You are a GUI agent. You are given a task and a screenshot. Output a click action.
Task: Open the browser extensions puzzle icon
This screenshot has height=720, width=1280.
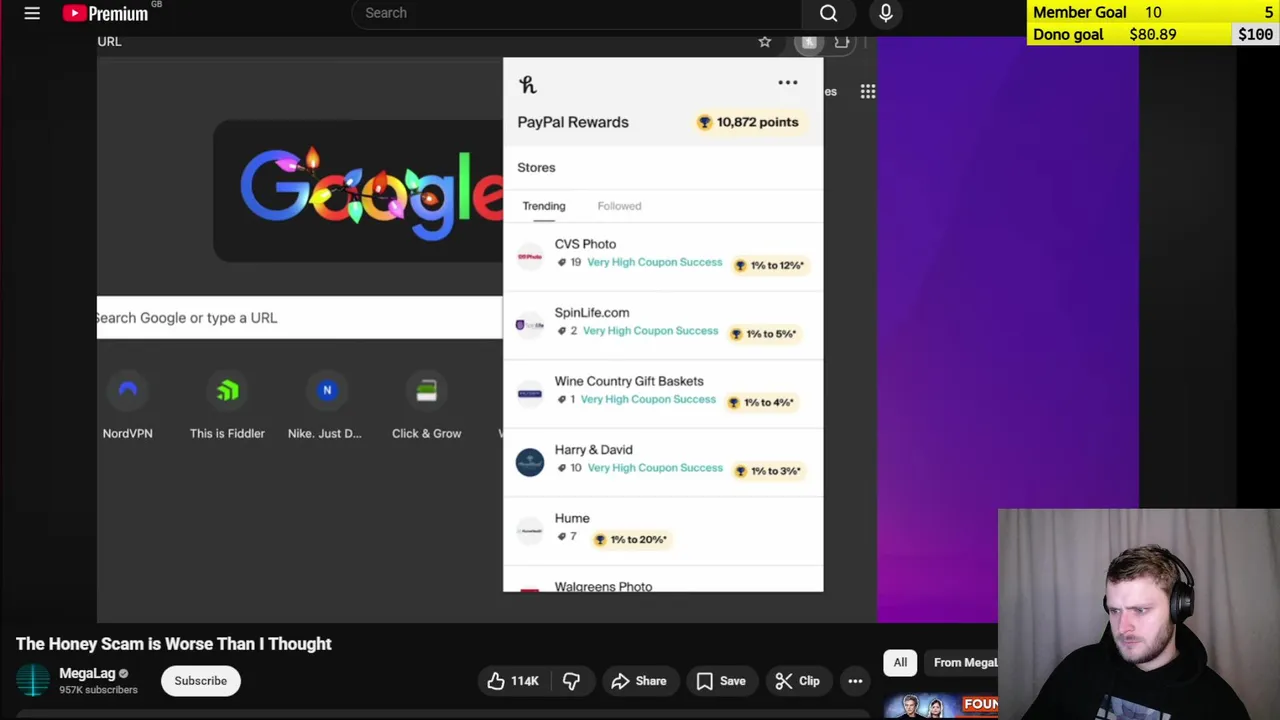[x=841, y=42]
